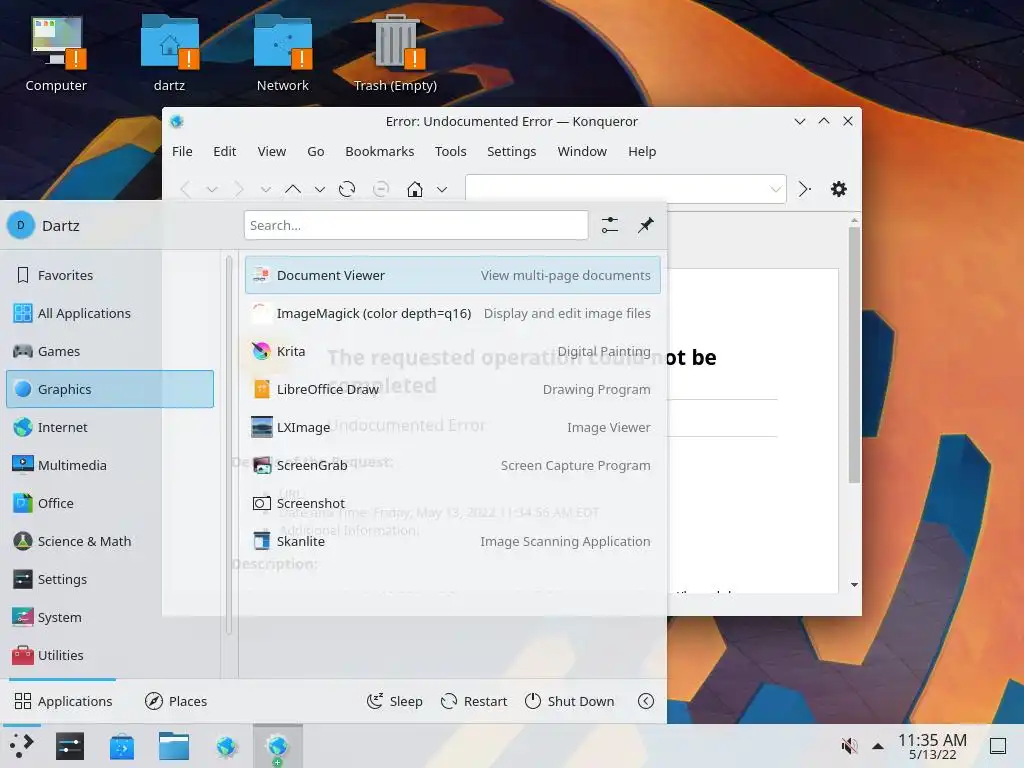
Task: Click the Sleep button
Action: [x=394, y=701]
